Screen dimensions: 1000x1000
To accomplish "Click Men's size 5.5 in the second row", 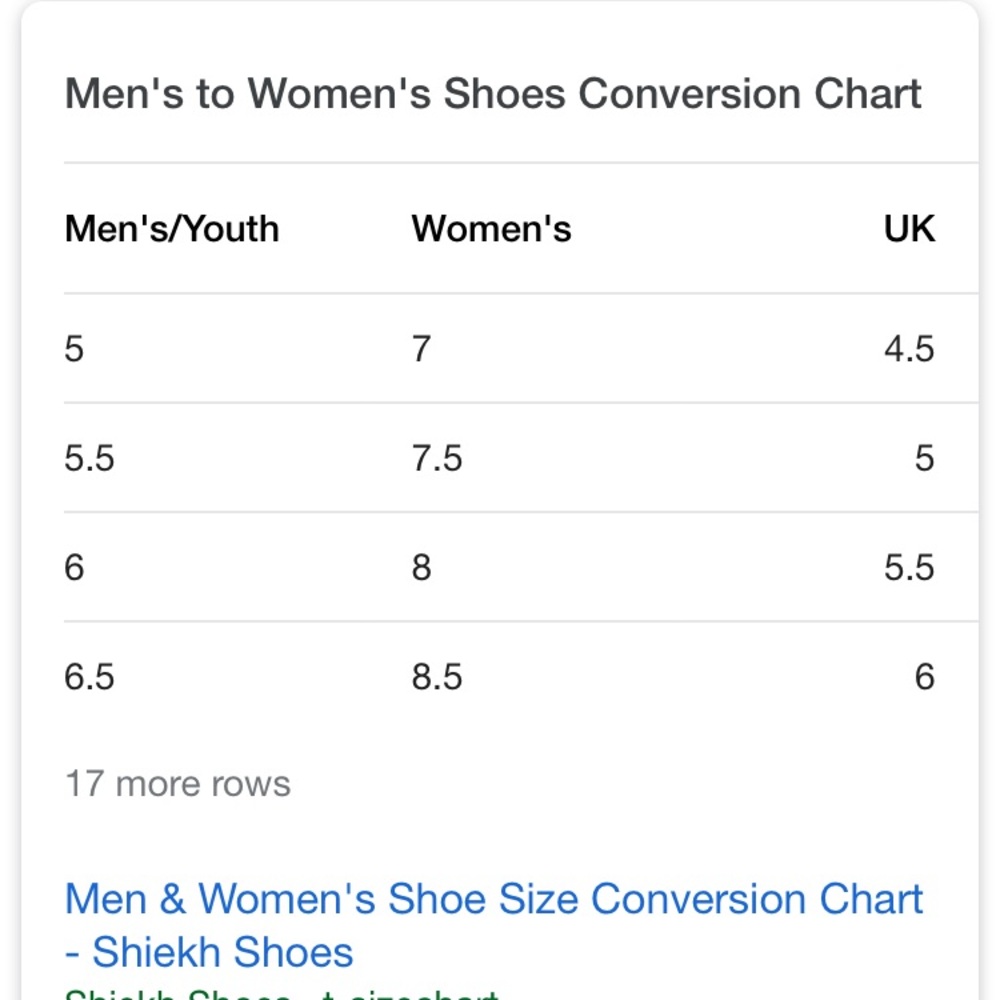I will [88, 458].
